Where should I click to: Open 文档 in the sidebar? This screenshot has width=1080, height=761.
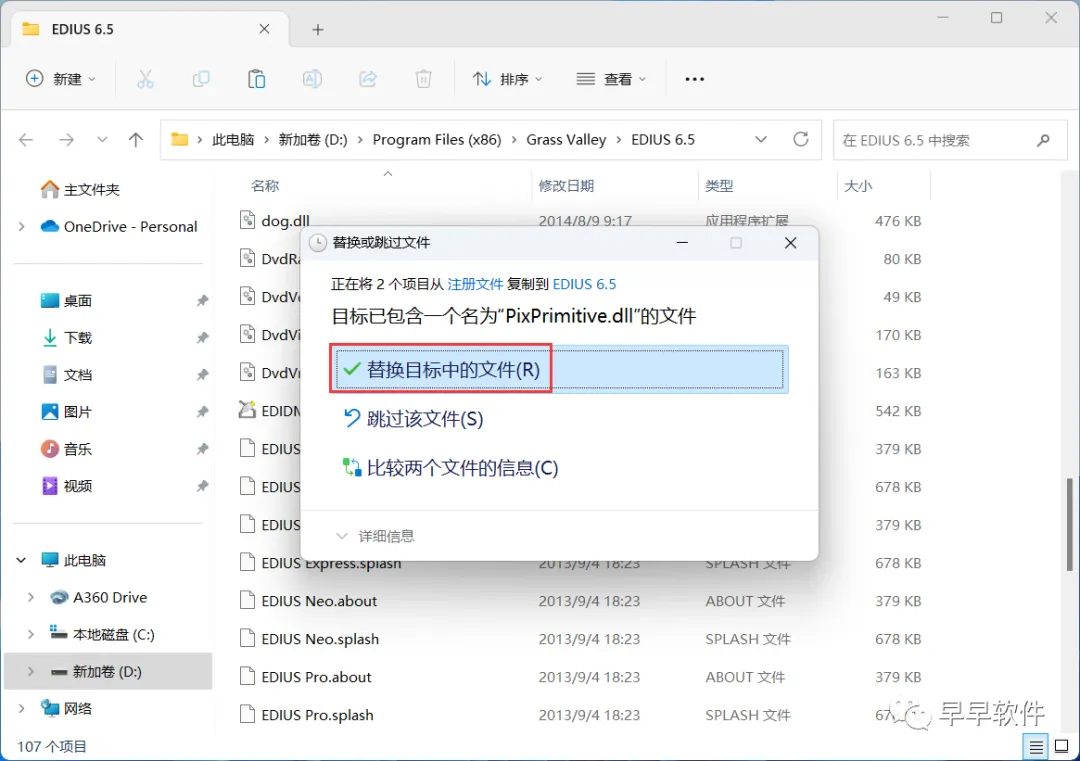(x=66, y=375)
